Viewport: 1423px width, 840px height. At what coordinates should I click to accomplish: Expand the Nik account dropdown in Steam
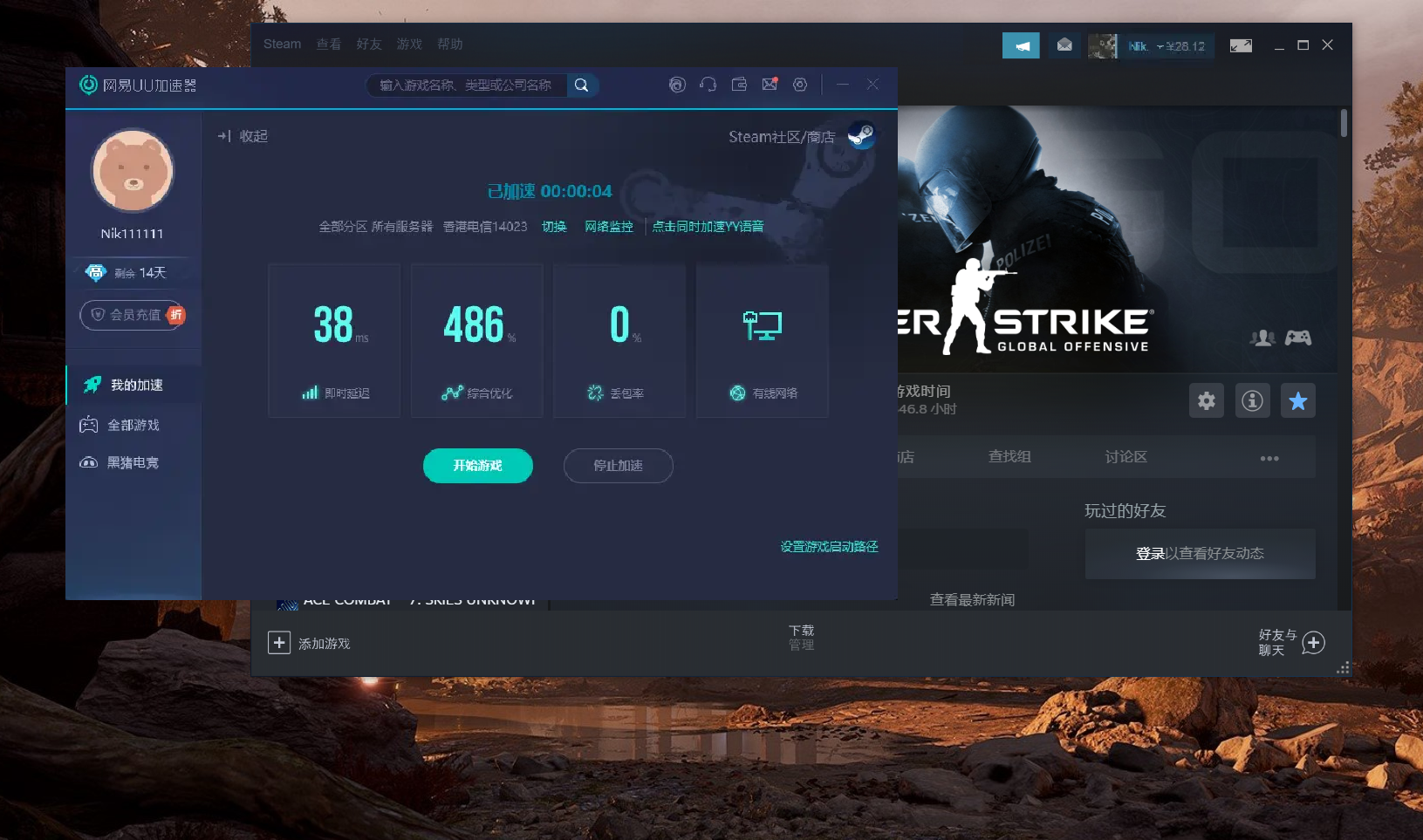1166,46
